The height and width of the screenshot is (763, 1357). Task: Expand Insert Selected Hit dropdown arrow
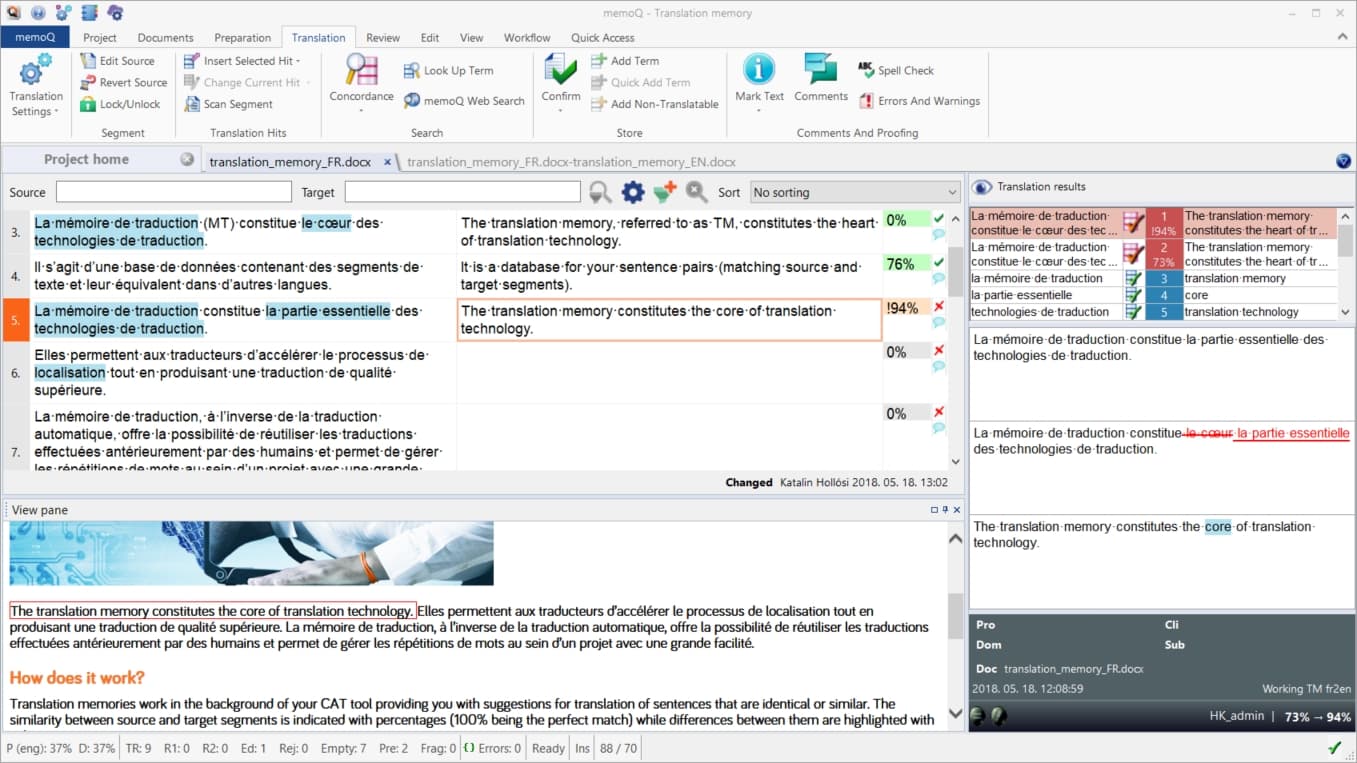coord(300,61)
